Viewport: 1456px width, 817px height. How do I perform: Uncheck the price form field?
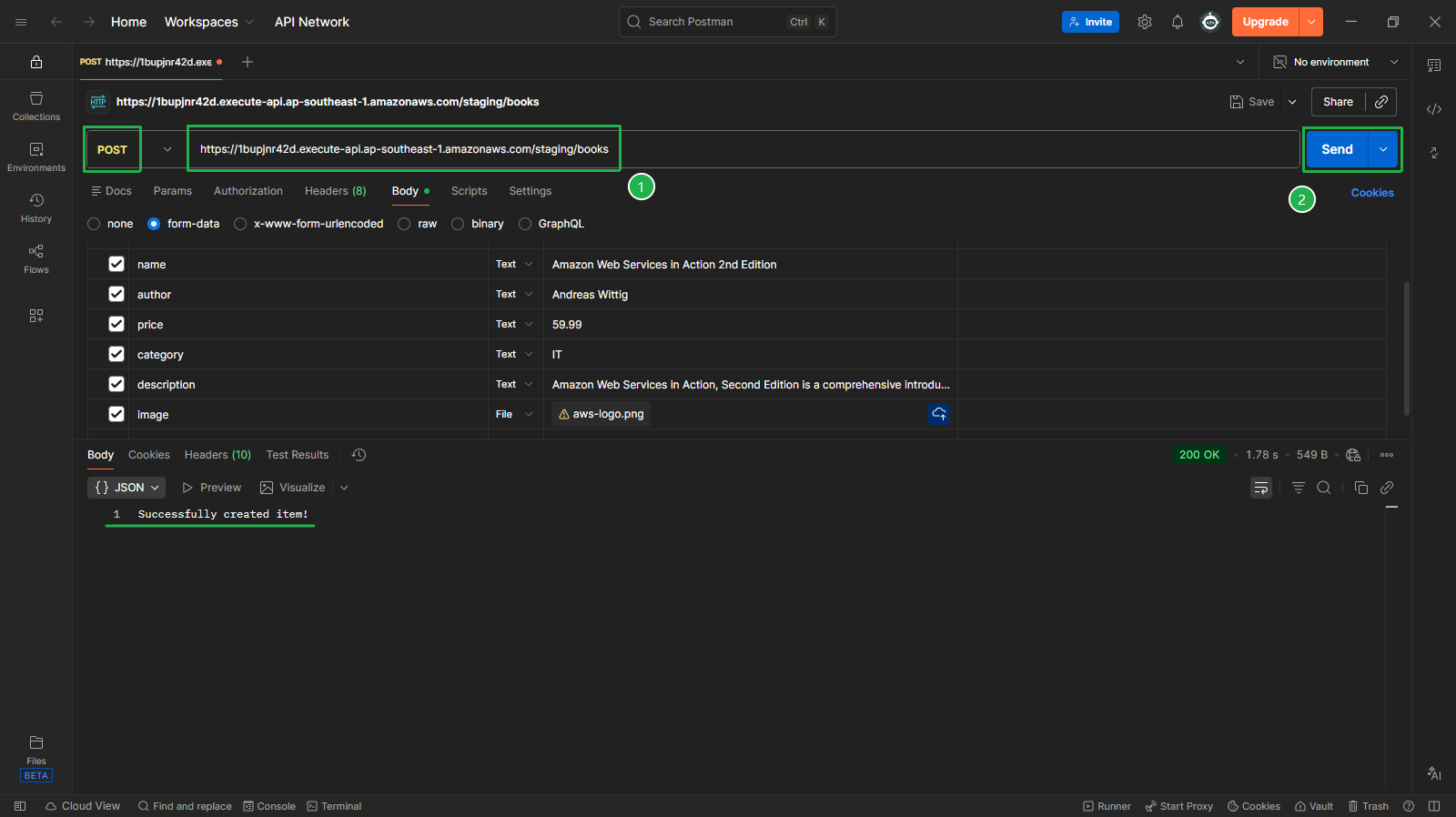pos(116,324)
